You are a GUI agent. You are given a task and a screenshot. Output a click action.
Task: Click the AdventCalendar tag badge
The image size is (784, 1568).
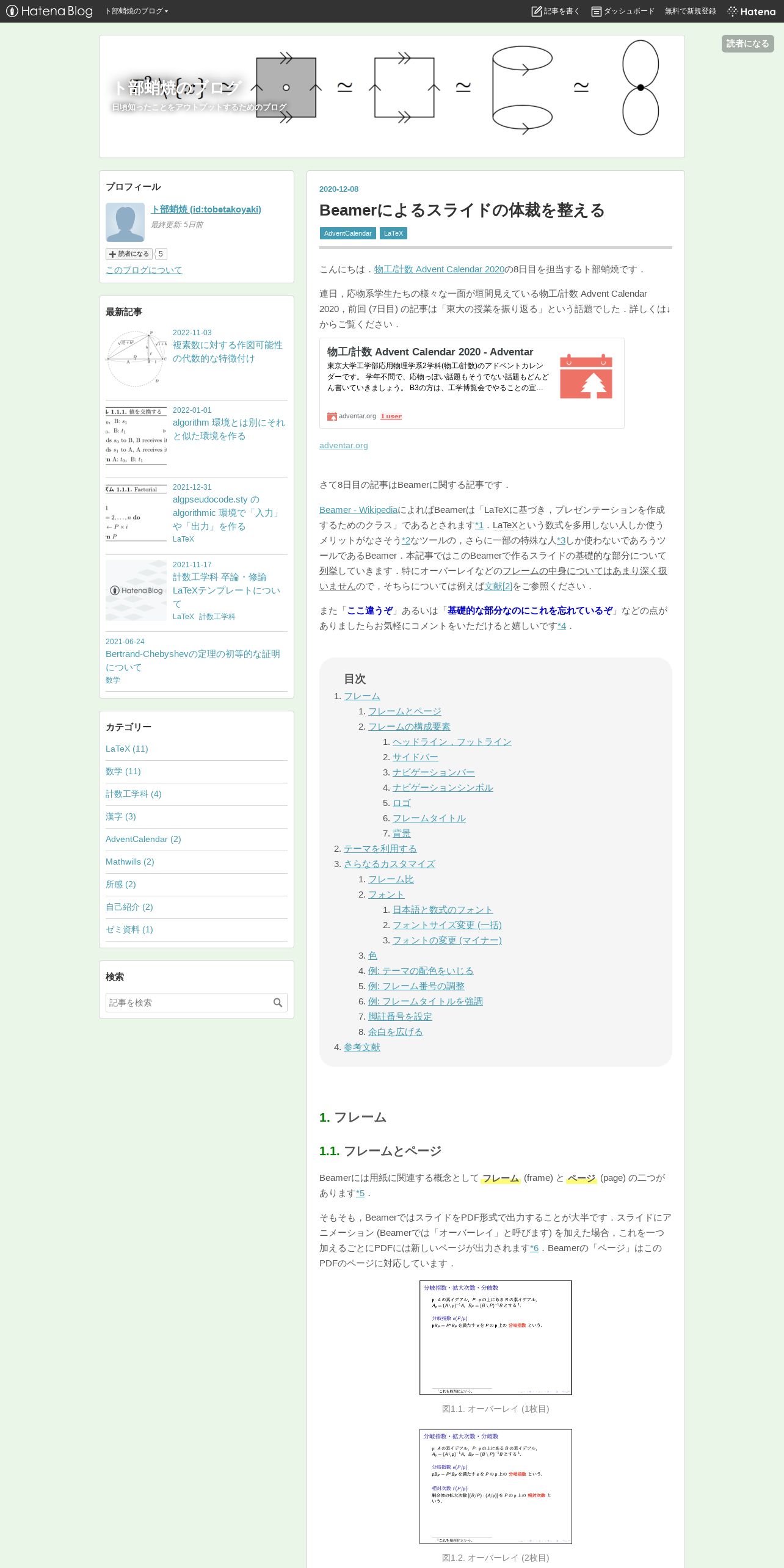pyautogui.click(x=348, y=233)
